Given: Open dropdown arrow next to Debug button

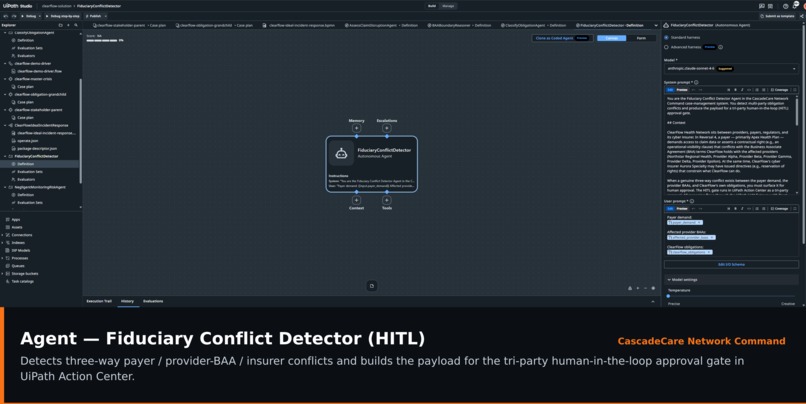Looking at the screenshot, I should pos(40,16).
